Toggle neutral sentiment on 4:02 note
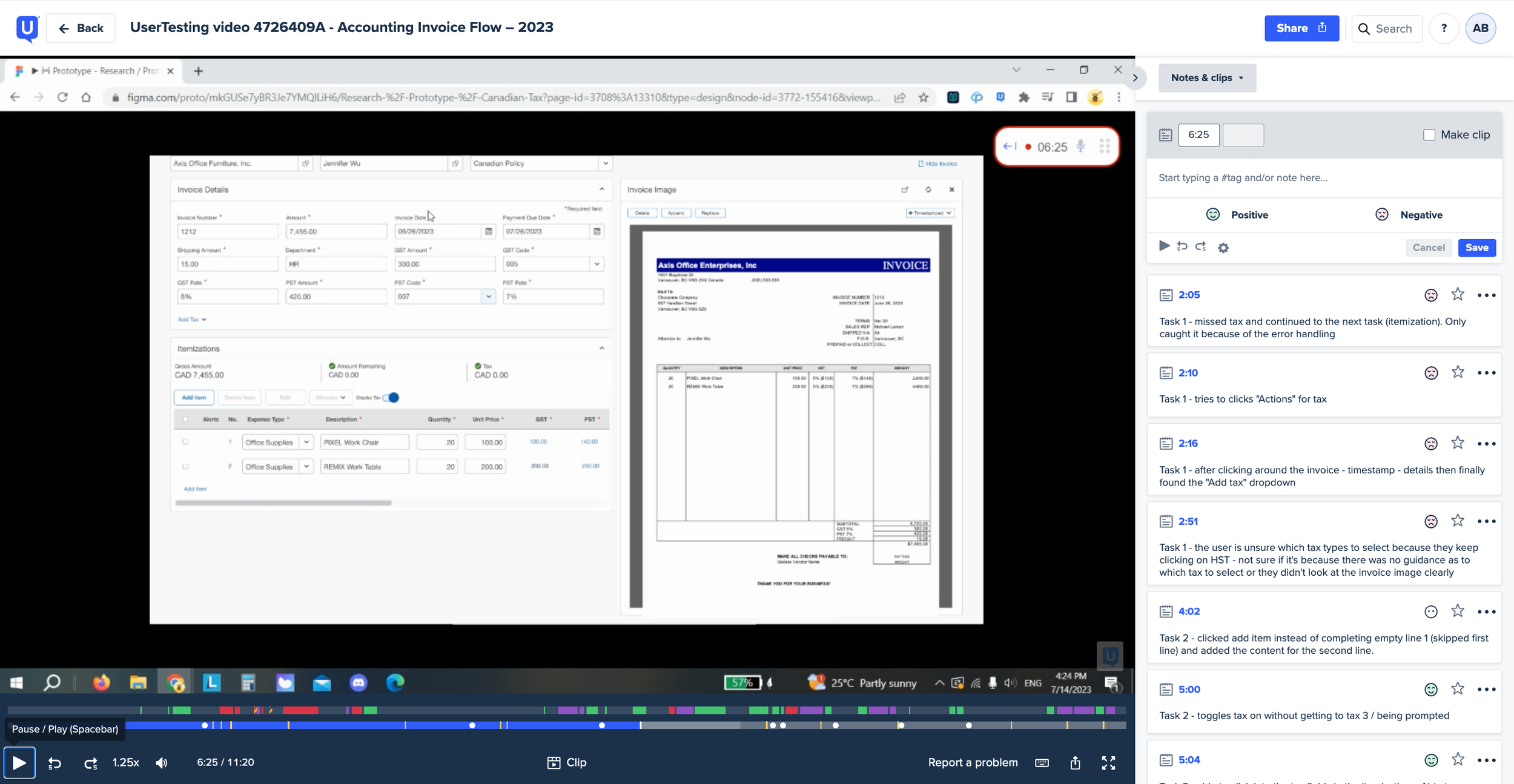1514x784 pixels. pos(1430,611)
